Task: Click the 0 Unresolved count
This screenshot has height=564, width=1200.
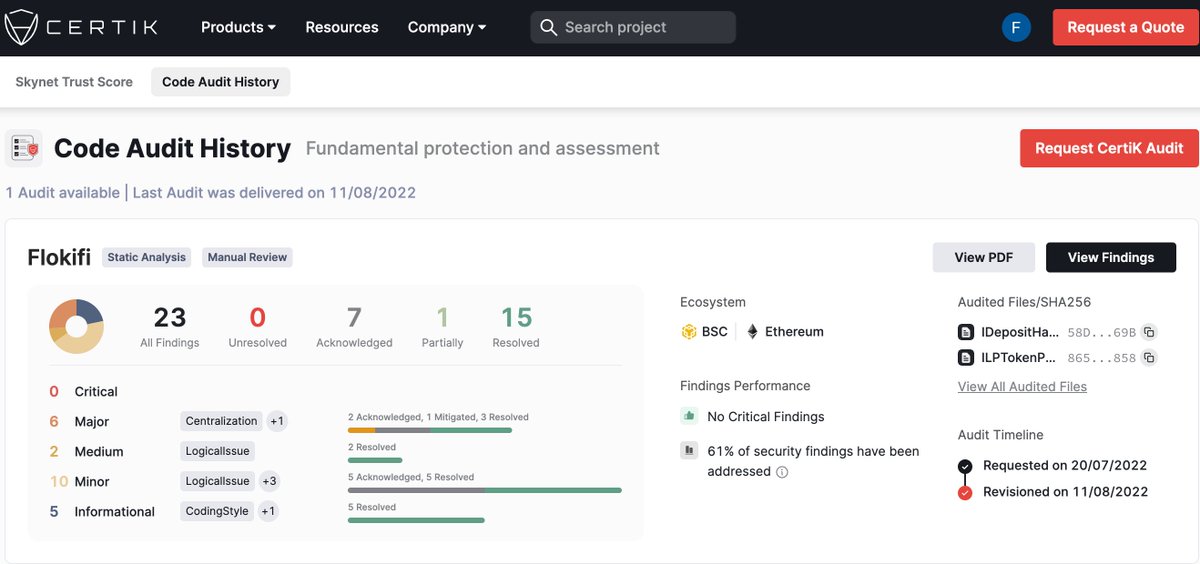Action: point(257,326)
